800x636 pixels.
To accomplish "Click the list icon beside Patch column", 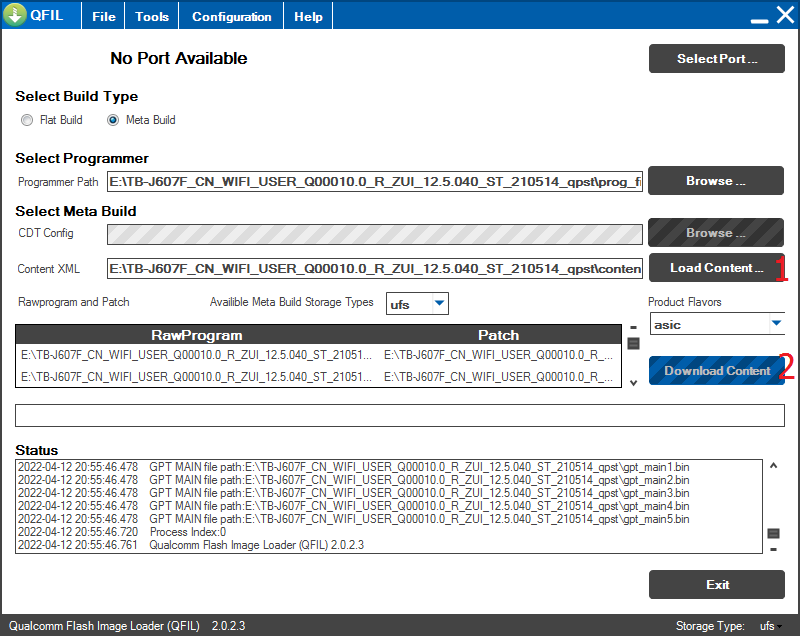I will coord(634,343).
